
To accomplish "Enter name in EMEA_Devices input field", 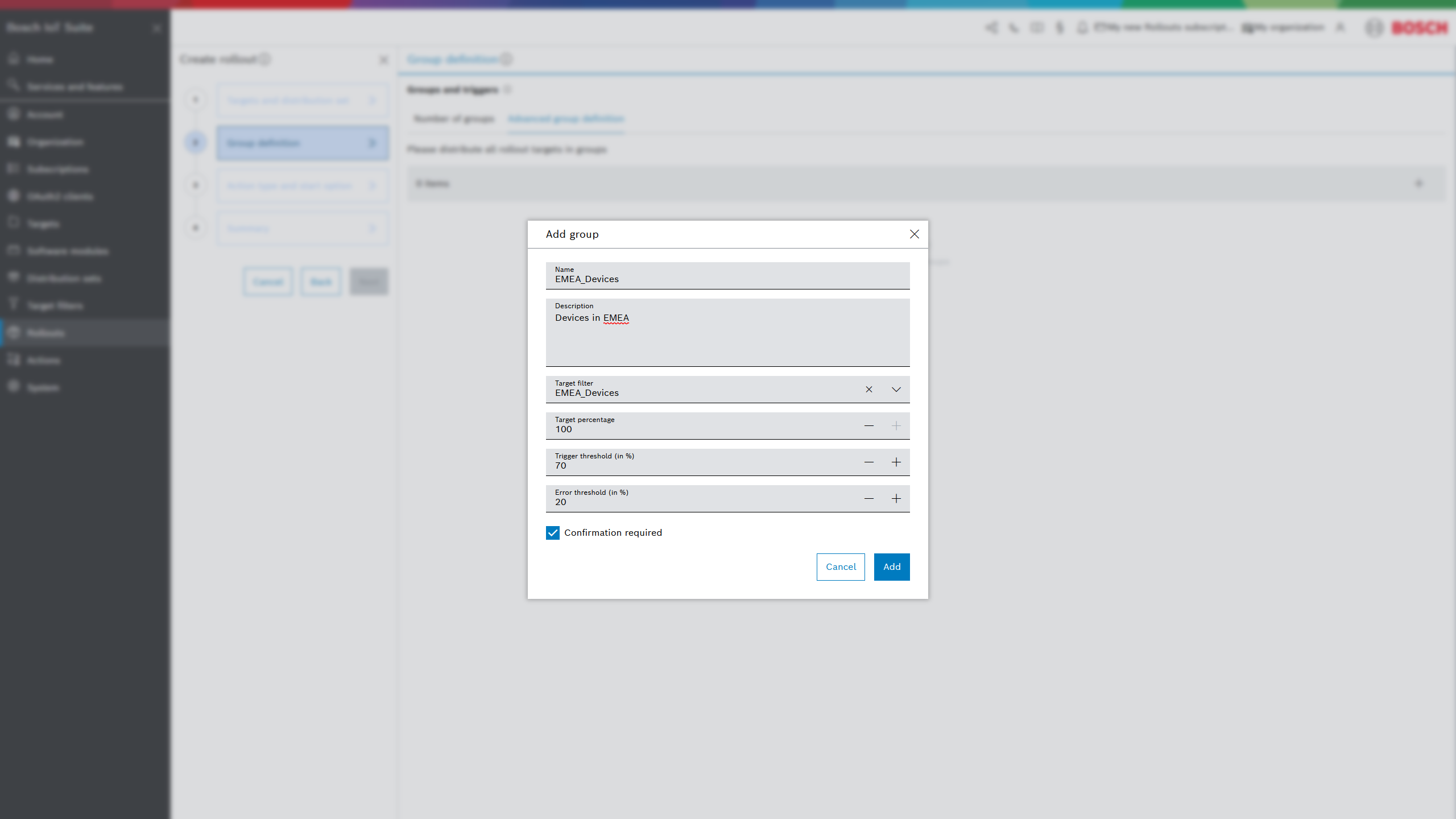I will 728,279.
